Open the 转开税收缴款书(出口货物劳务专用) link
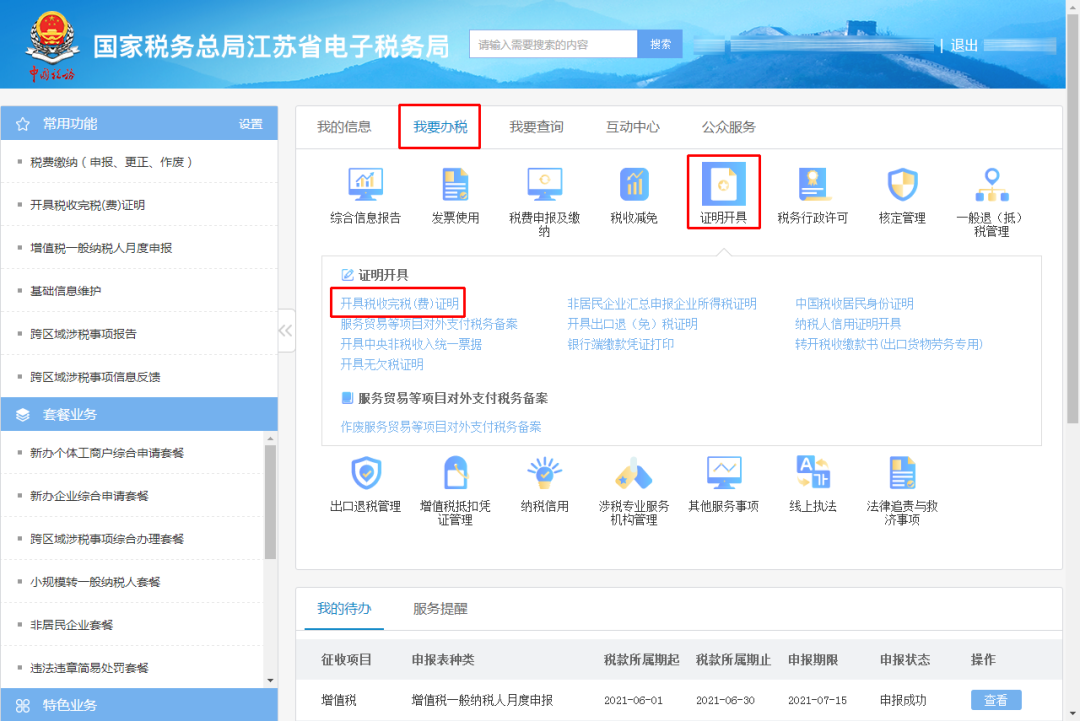 click(889, 344)
